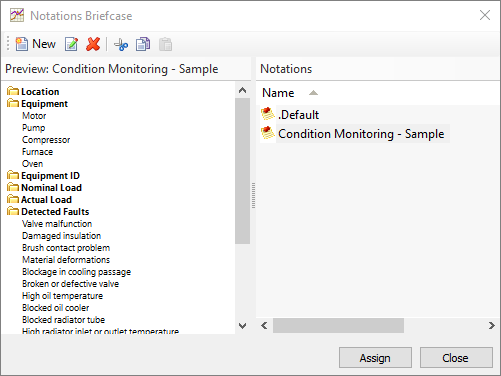This screenshot has width=501, height=376.
Task: Select the Detected Faults category label
Action: tap(55, 212)
